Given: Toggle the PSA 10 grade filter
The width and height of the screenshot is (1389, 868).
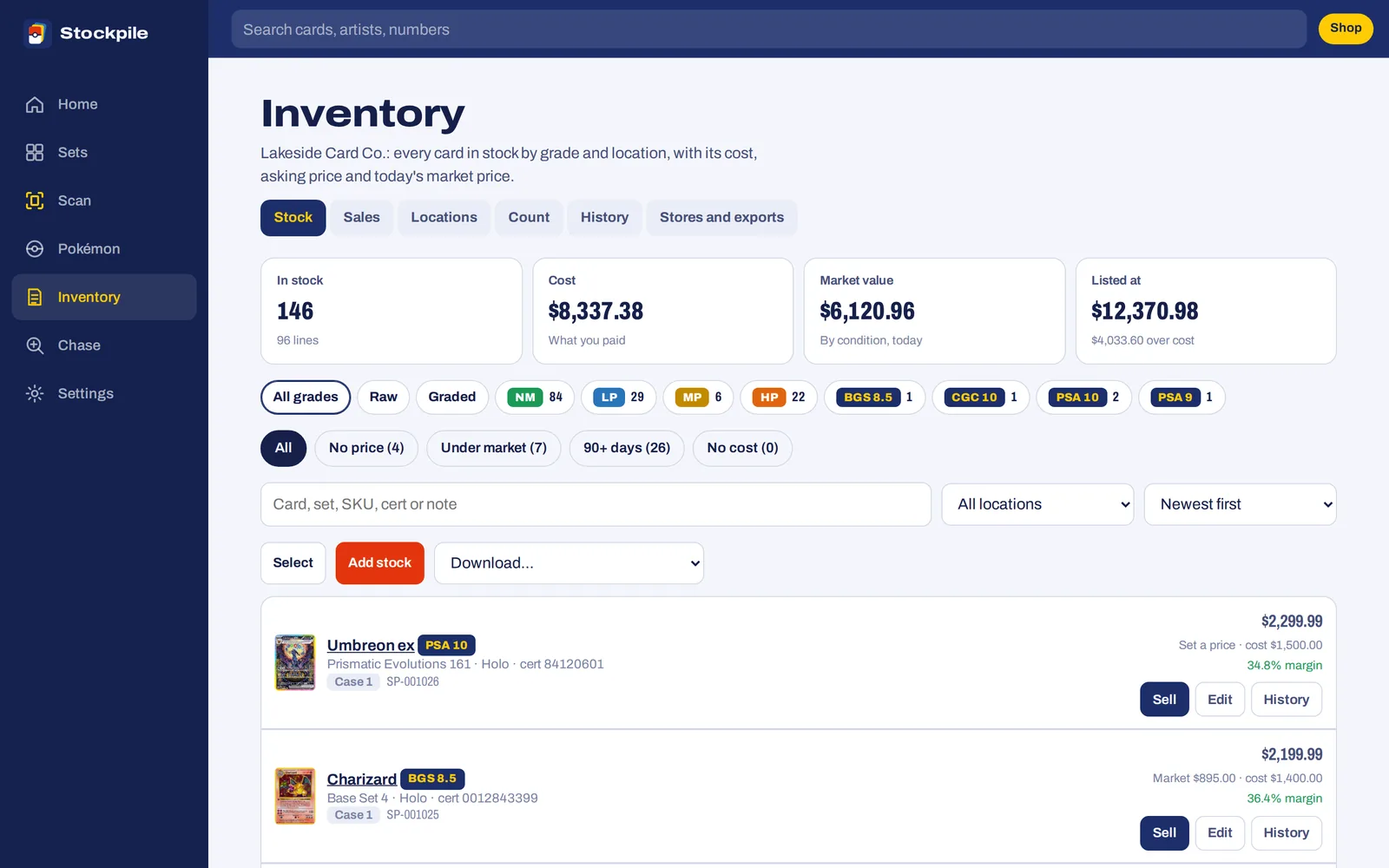Looking at the screenshot, I should tap(1083, 397).
